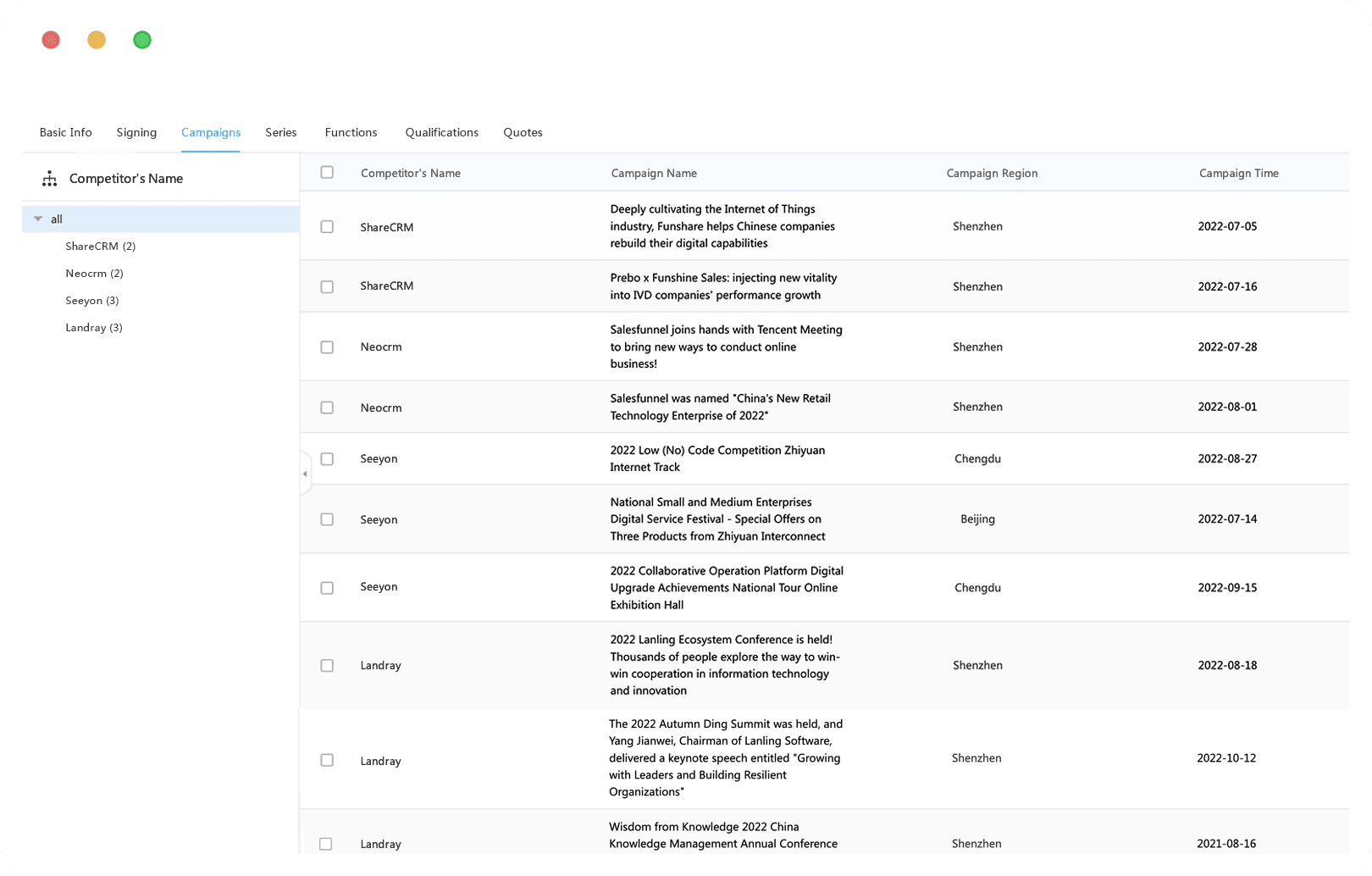The height and width of the screenshot is (876, 1372).
Task: Click the Campaign Time column header
Action: [1239, 173]
